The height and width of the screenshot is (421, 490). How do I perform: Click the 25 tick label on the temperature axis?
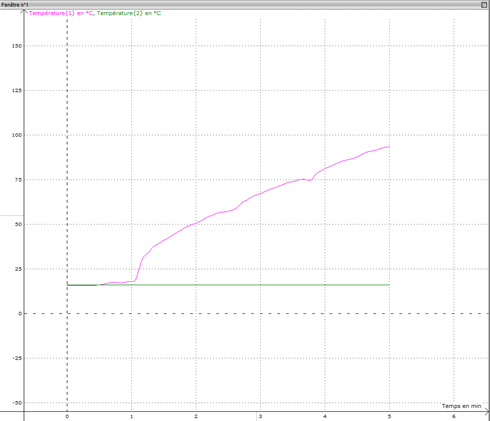18,269
